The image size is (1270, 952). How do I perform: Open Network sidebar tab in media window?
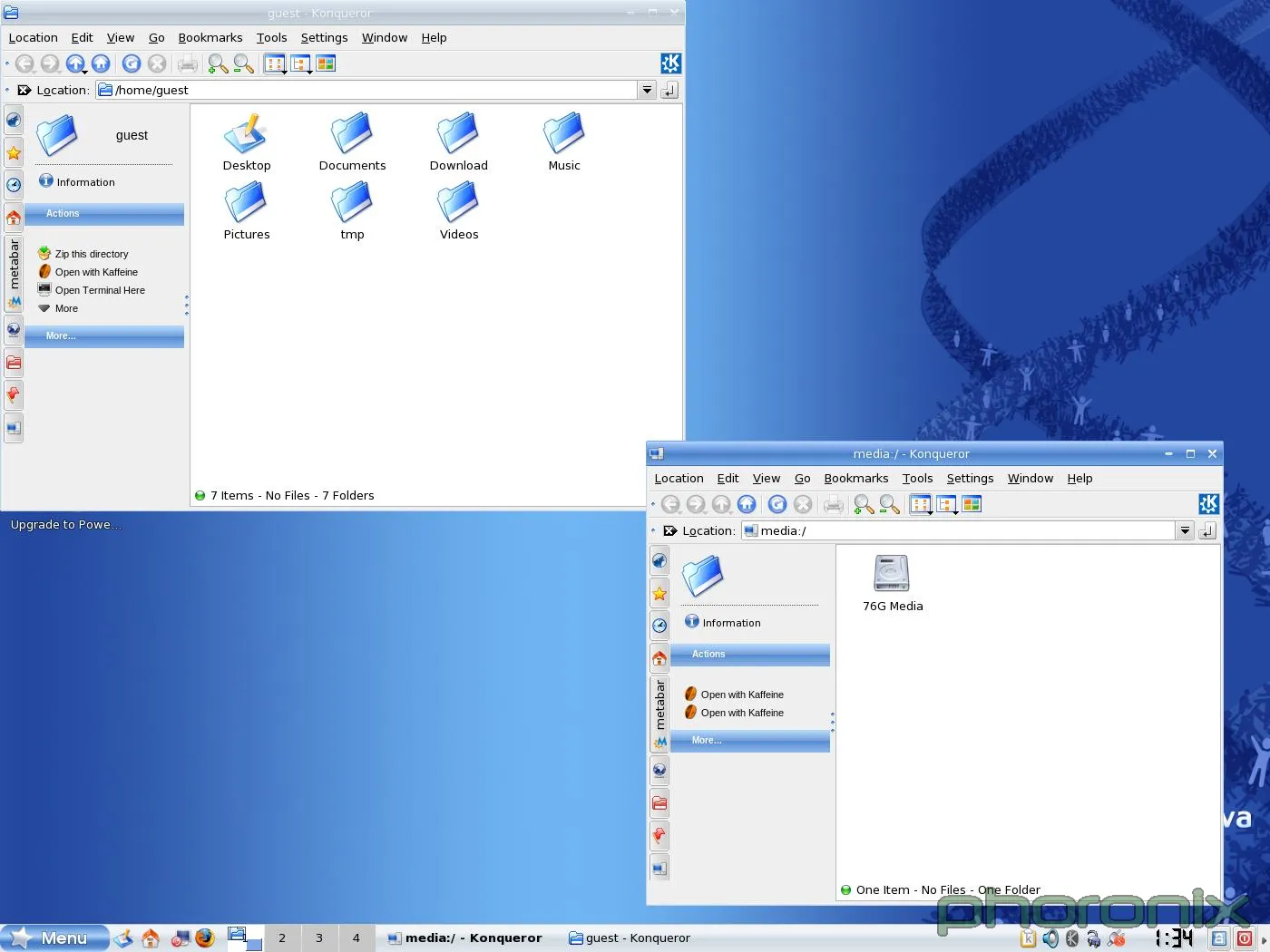(659, 771)
